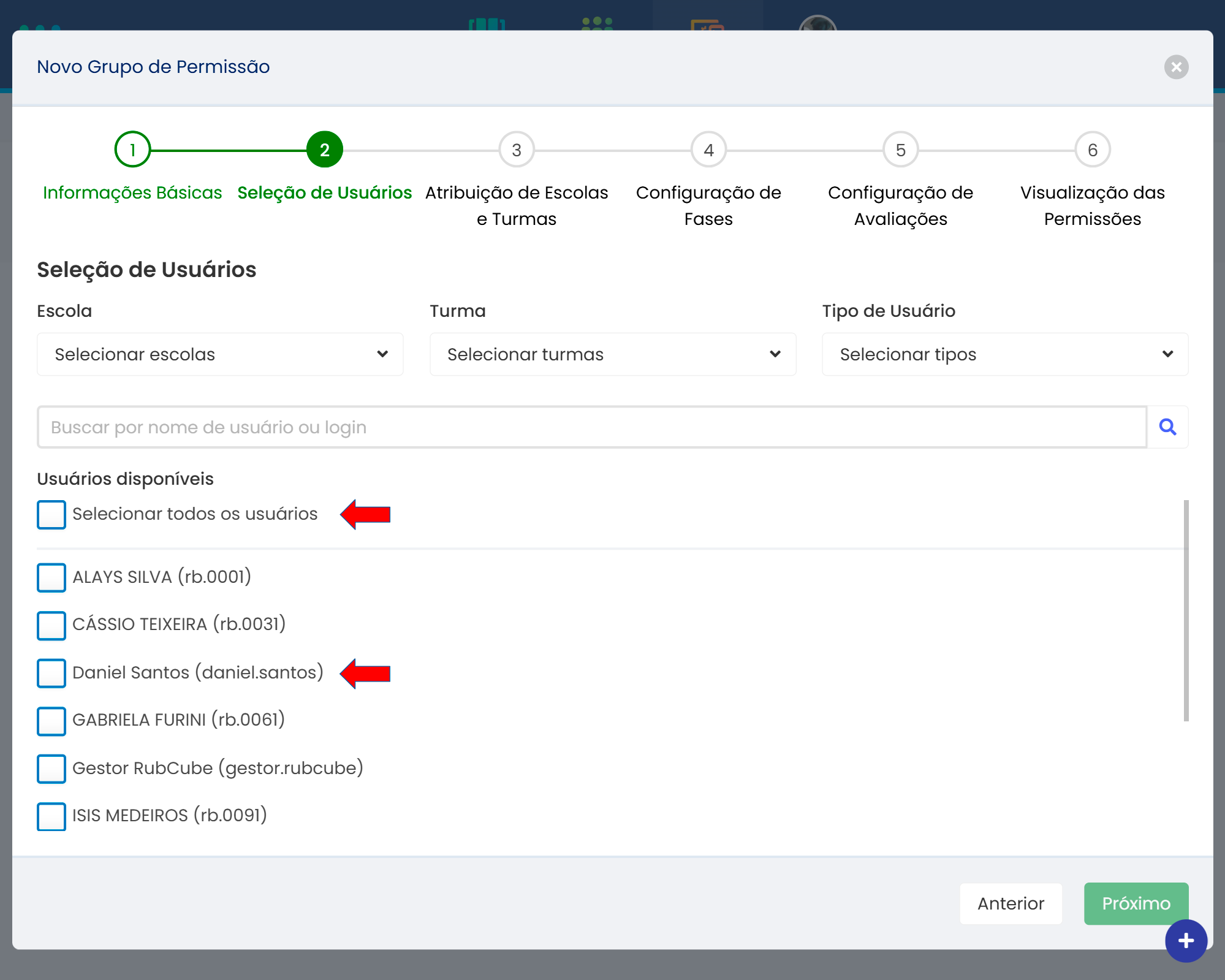The width and height of the screenshot is (1225, 980).
Task: Expand the Selecionar turmas dropdown
Action: [x=612, y=354]
